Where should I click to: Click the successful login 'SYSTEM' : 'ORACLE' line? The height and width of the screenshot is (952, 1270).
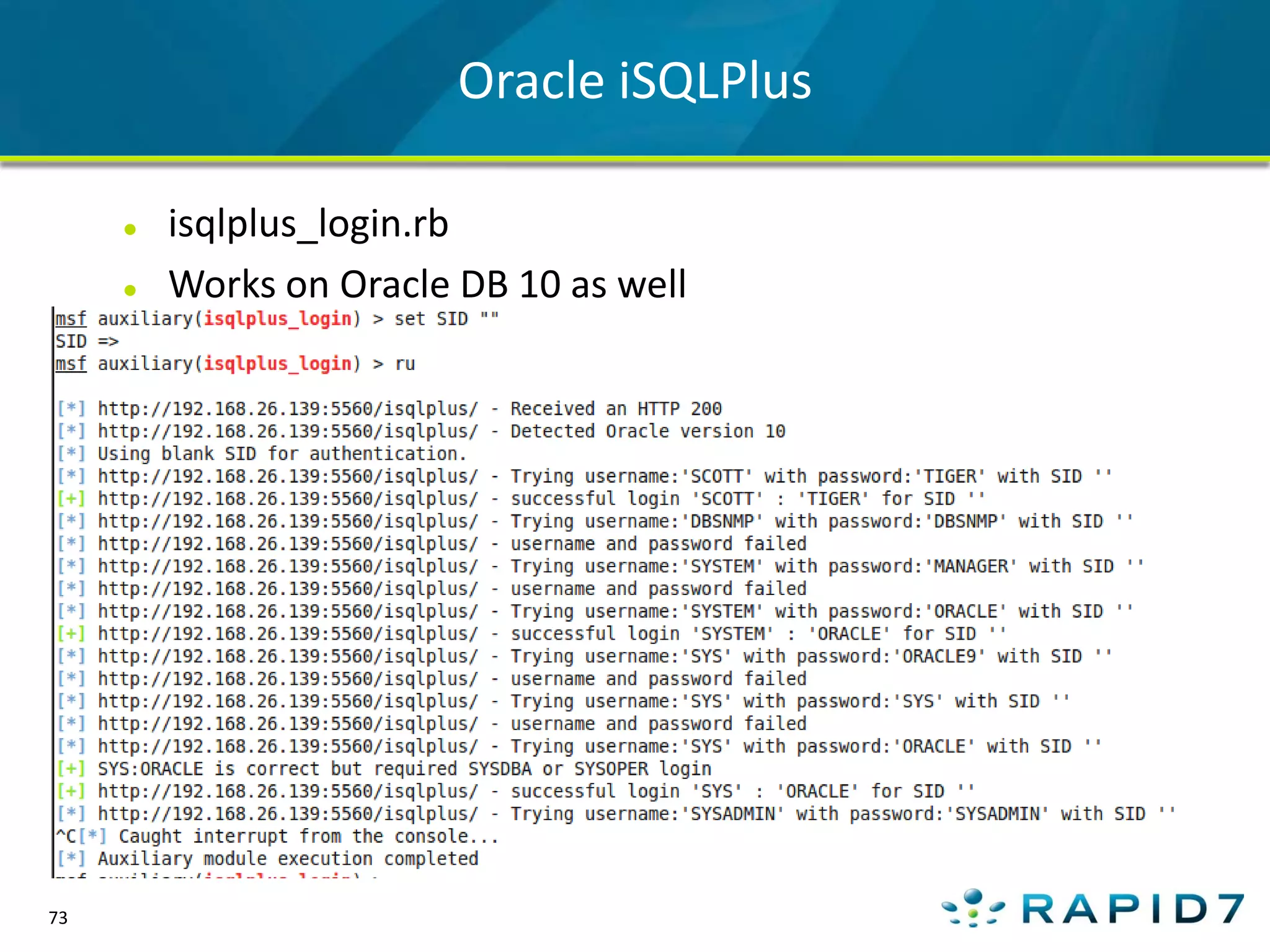tap(531, 634)
